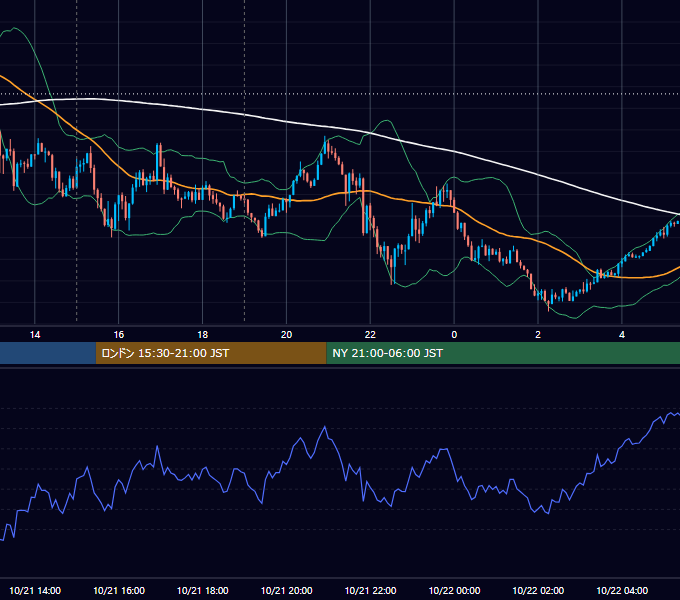Click the '22' hour label on price chart axis

(370, 335)
